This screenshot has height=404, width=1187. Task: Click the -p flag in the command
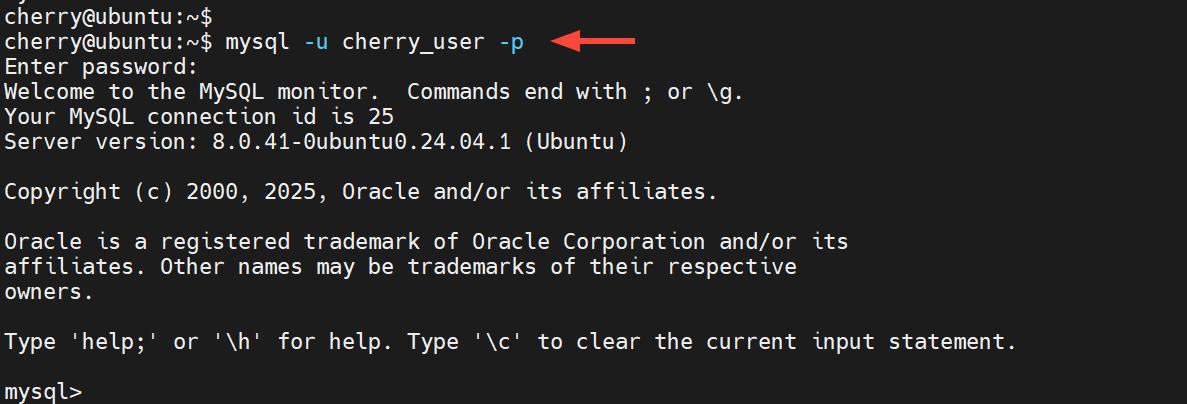511,42
